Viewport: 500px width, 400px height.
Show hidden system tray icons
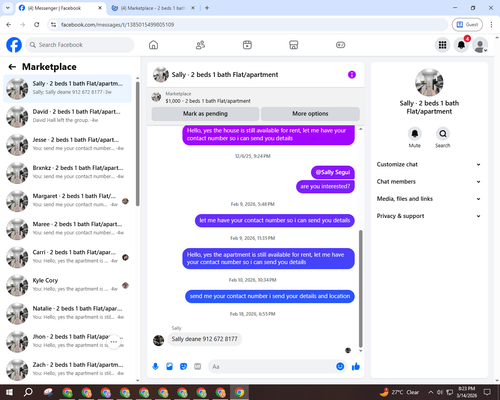(x=431, y=392)
